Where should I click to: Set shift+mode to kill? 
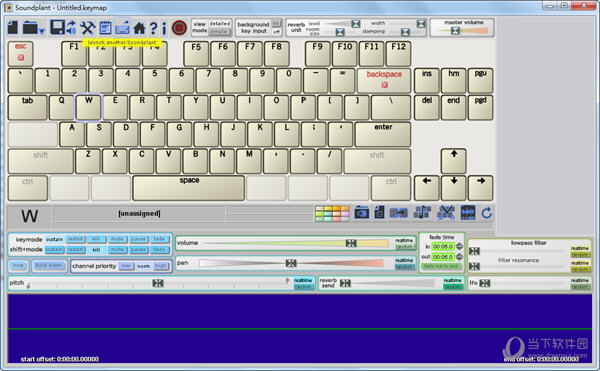[96, 250]
